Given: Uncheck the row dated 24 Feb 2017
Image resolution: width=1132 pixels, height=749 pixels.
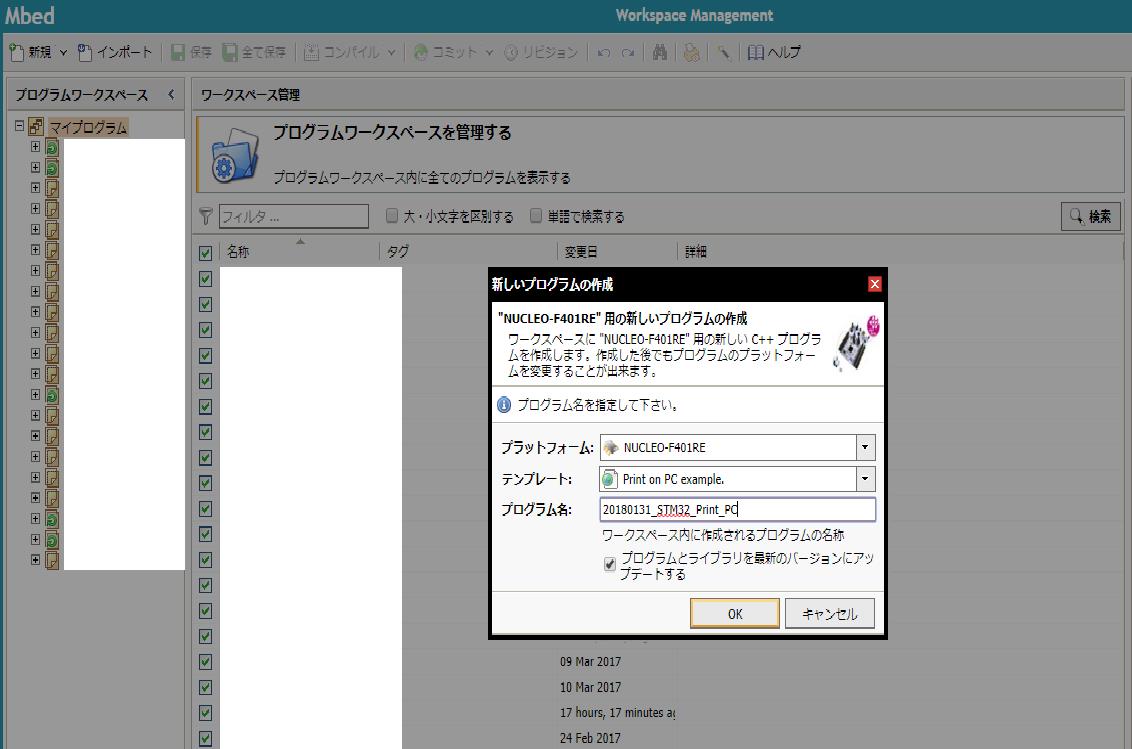Looking at the screenshot, I should tap(206, 738).
